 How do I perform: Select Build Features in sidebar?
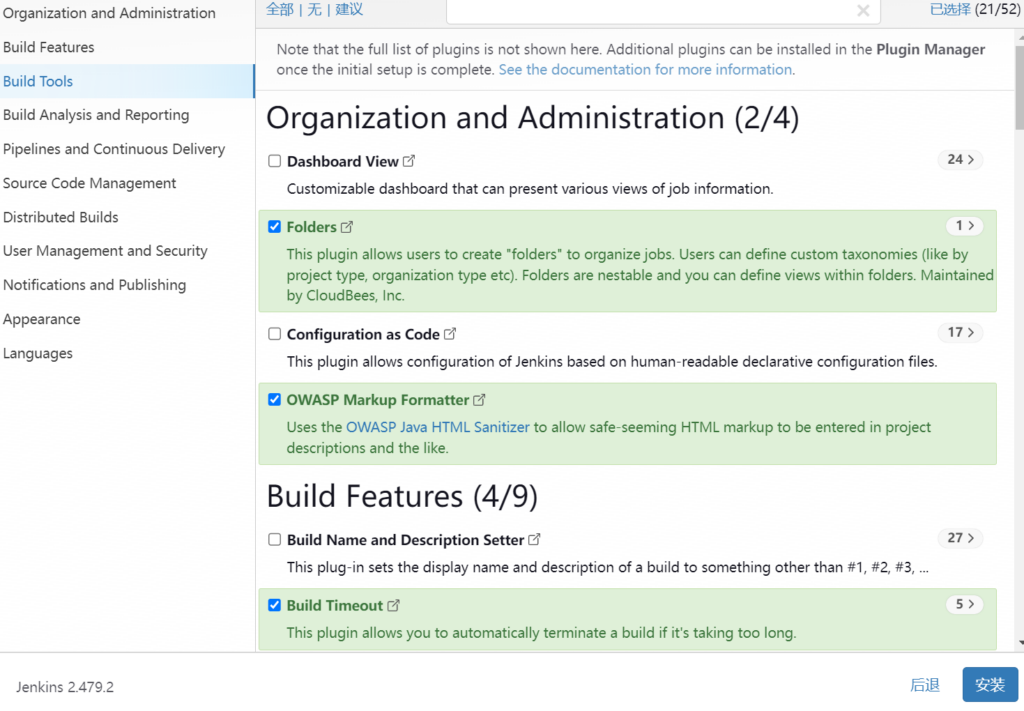coord(49,47)
